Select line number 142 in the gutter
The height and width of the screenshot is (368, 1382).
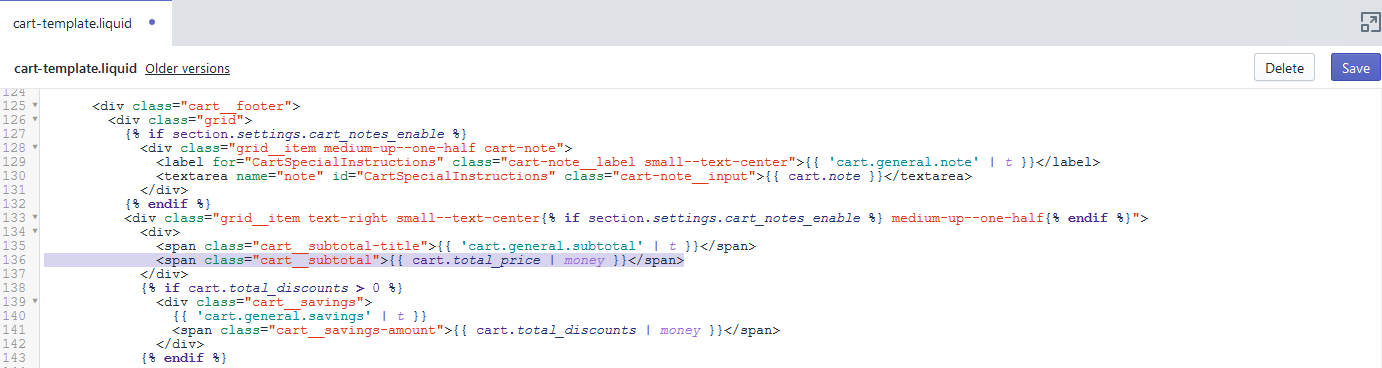tap(15, 343)
